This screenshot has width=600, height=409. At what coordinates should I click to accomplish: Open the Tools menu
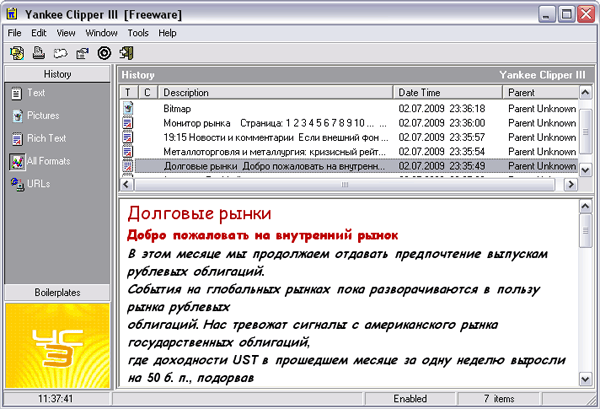click(x=138, y=33)
